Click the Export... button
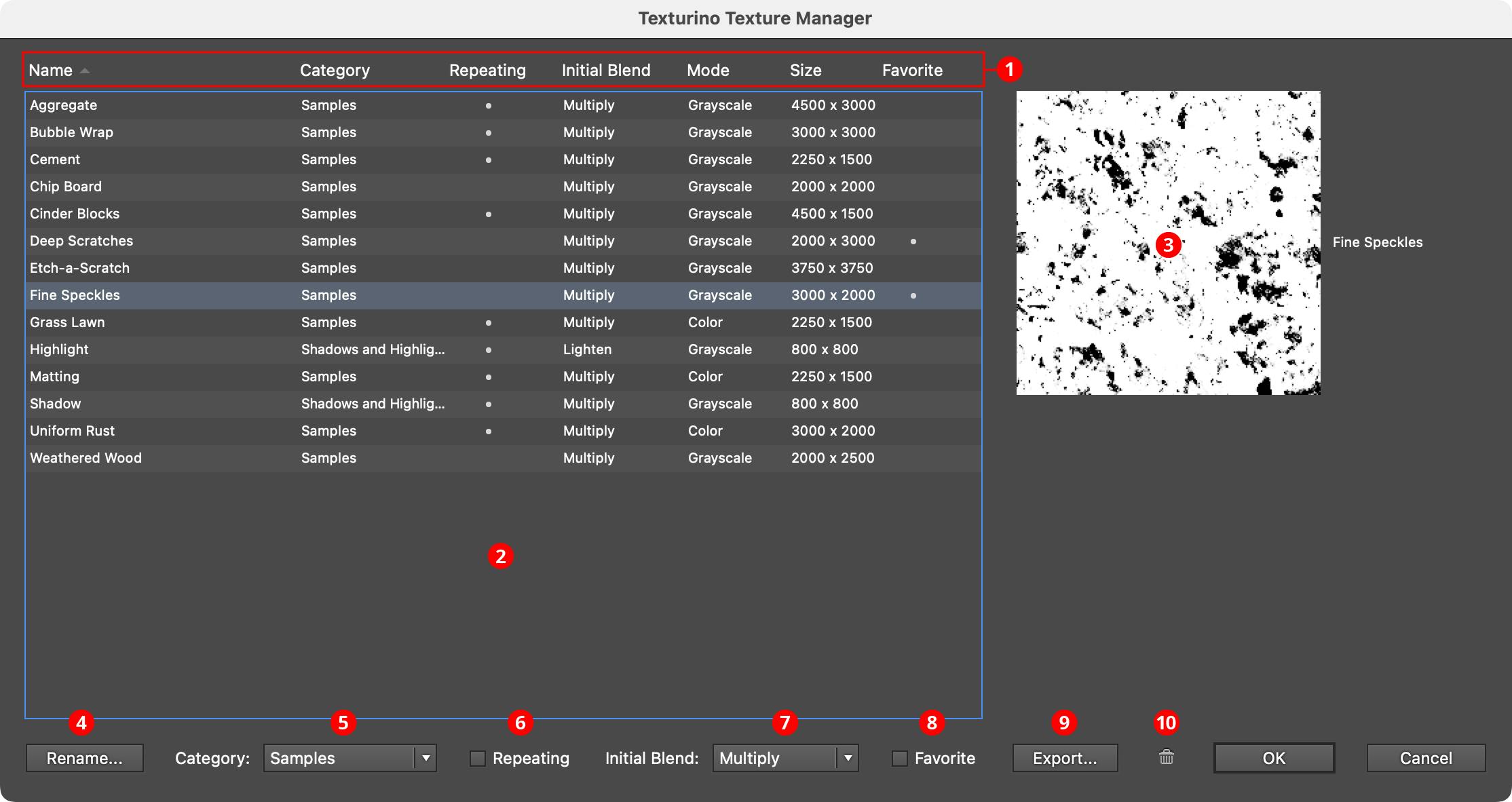Screen dimensions: 1512x802 1064,758
